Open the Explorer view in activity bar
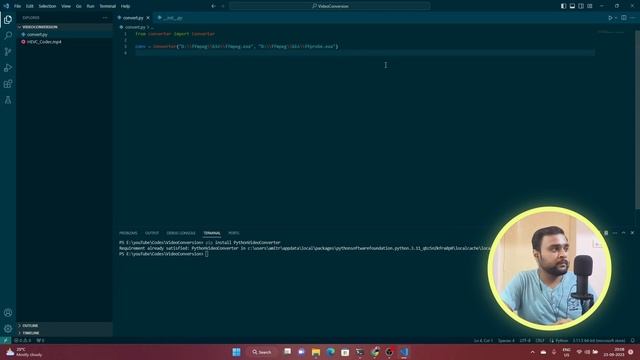This screenshot has width=640, height=360. 8,19
